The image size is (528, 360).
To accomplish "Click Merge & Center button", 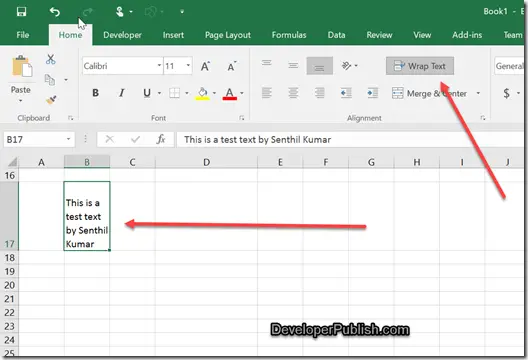I will (430, 93).
